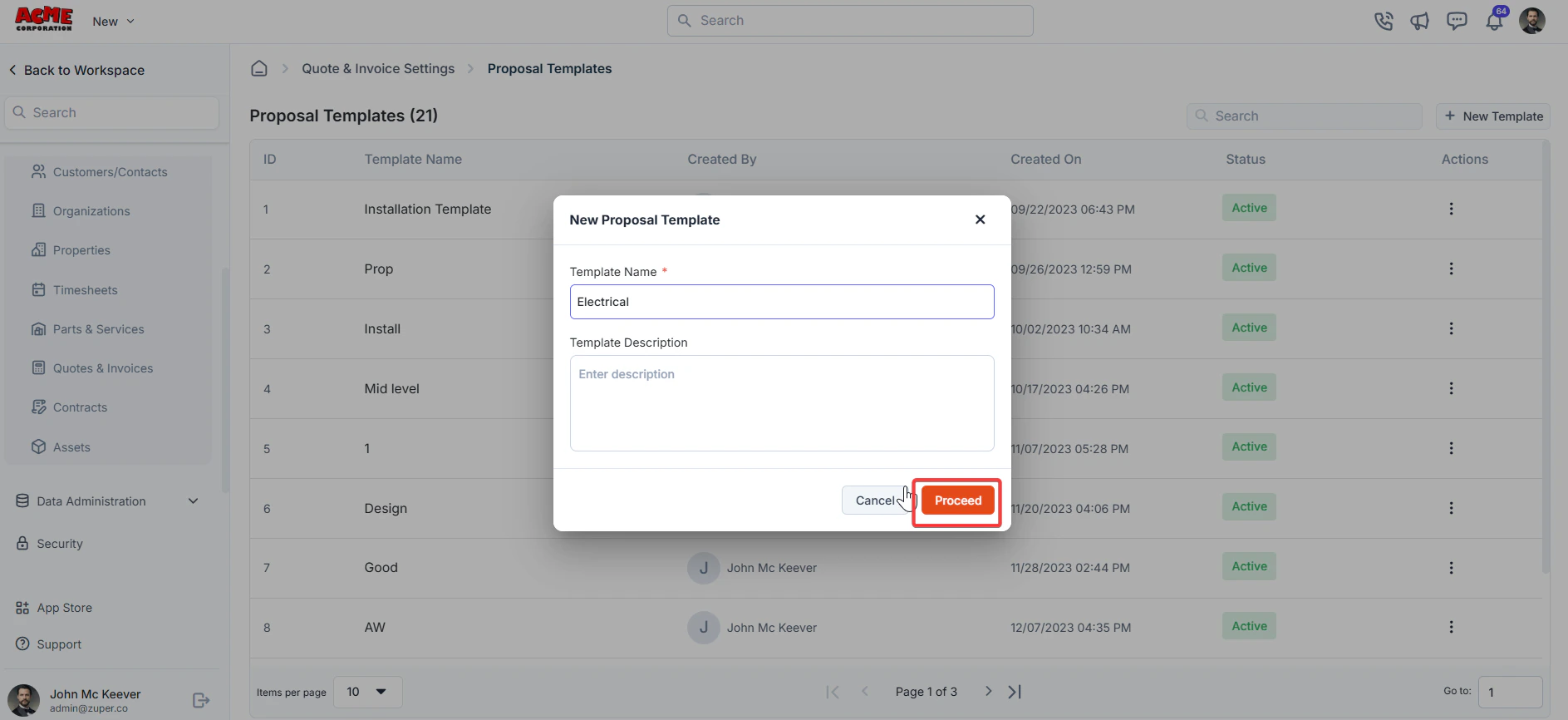The height and width of the screenshot is (720, 1568).
Task: Click the Template Description text area
Action: 782,403
